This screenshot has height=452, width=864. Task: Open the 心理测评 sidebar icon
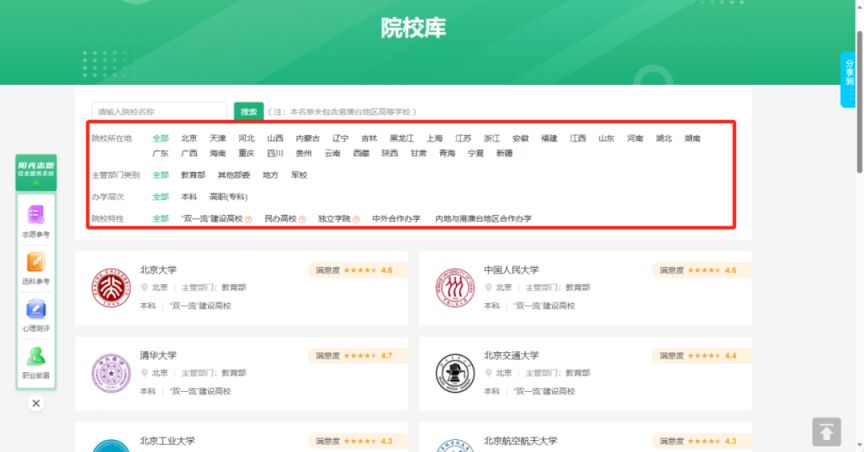point(36,315)
